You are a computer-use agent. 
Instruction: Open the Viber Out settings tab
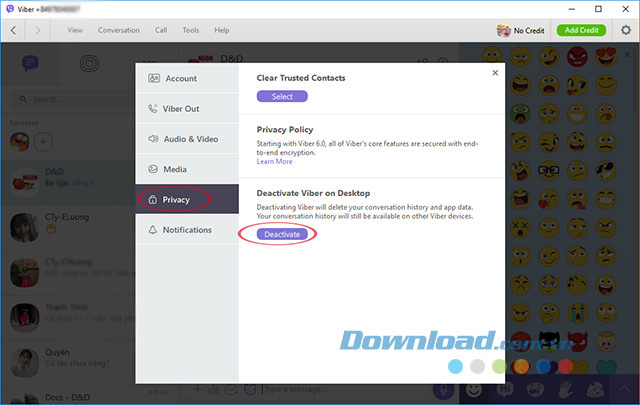[187, 109]
